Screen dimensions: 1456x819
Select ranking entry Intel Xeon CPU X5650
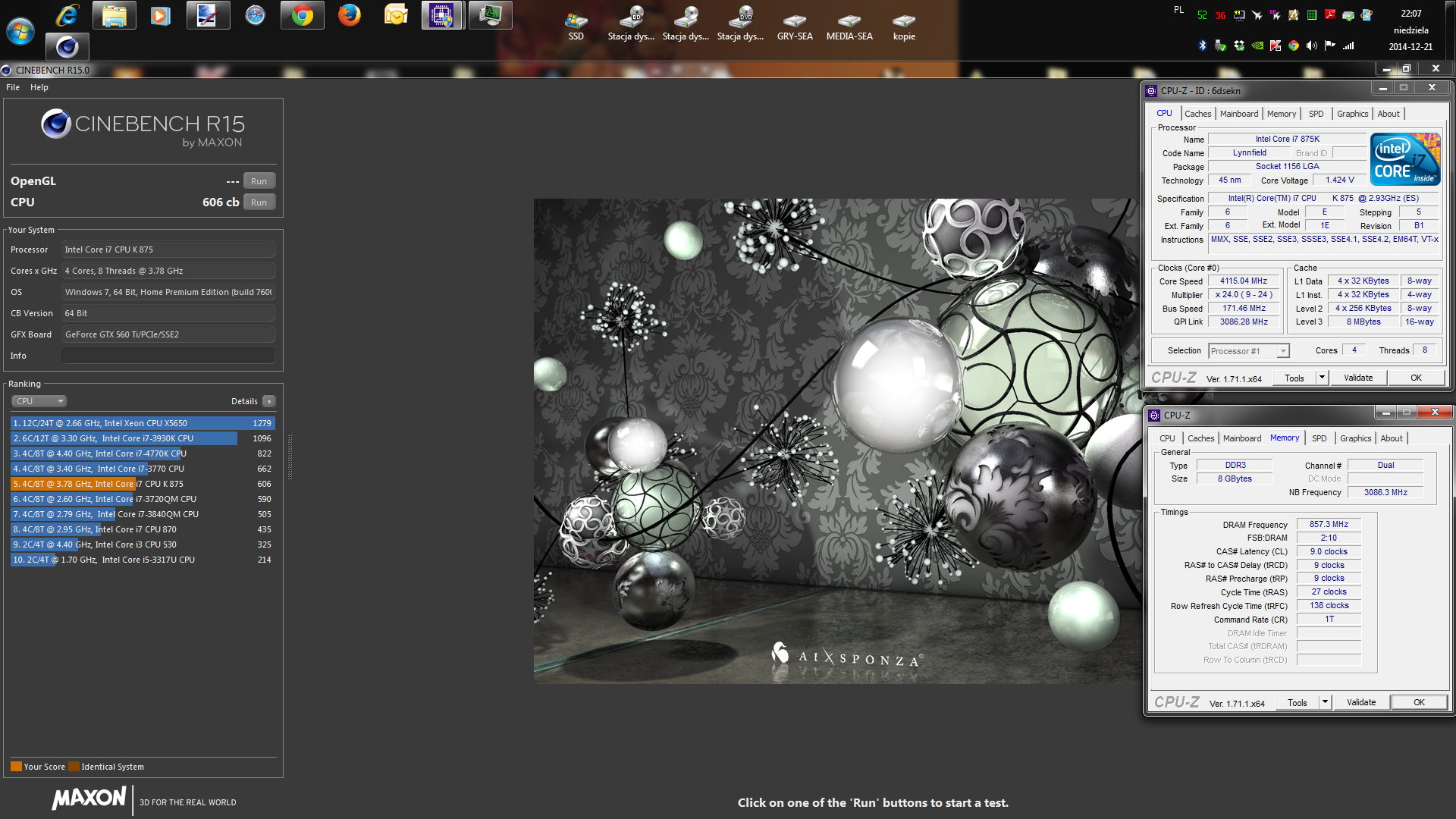(x=143, y=423)
